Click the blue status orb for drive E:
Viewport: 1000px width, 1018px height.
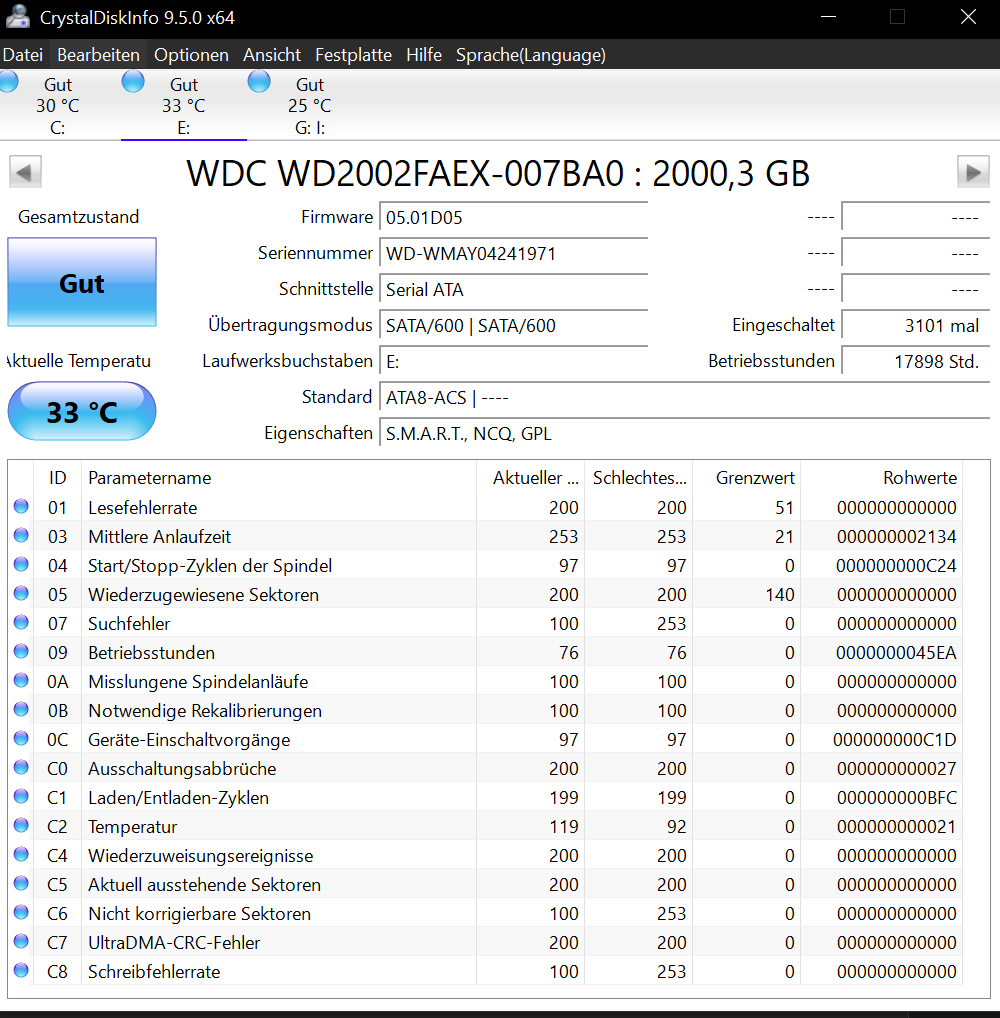[x=133, y=82]
